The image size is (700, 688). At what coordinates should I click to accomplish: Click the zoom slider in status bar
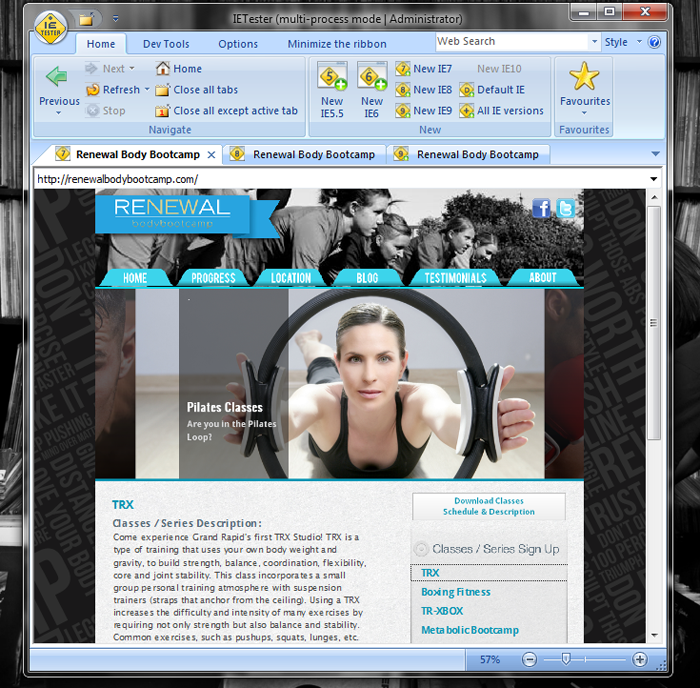(x=566, y=660)
